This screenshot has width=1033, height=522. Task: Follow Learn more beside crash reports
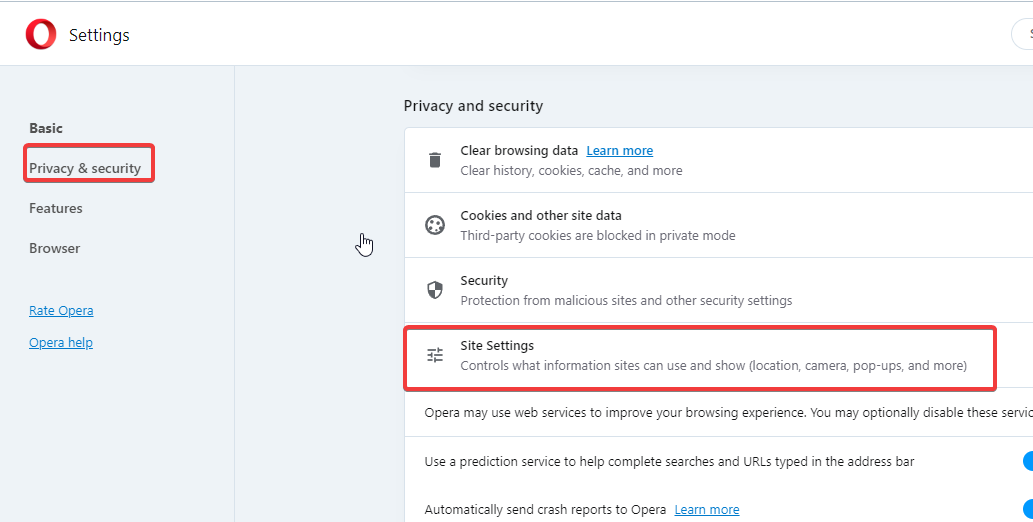pos(707,509)
